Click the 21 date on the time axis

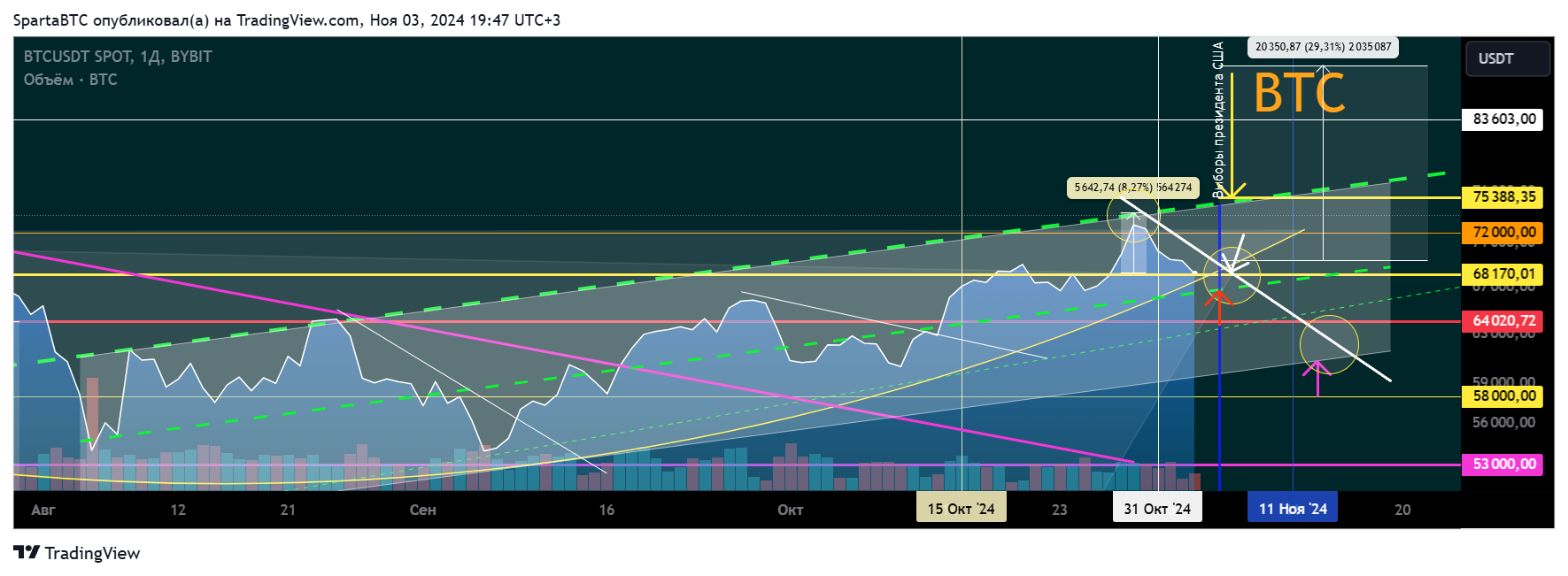click(x=288, y=510)
